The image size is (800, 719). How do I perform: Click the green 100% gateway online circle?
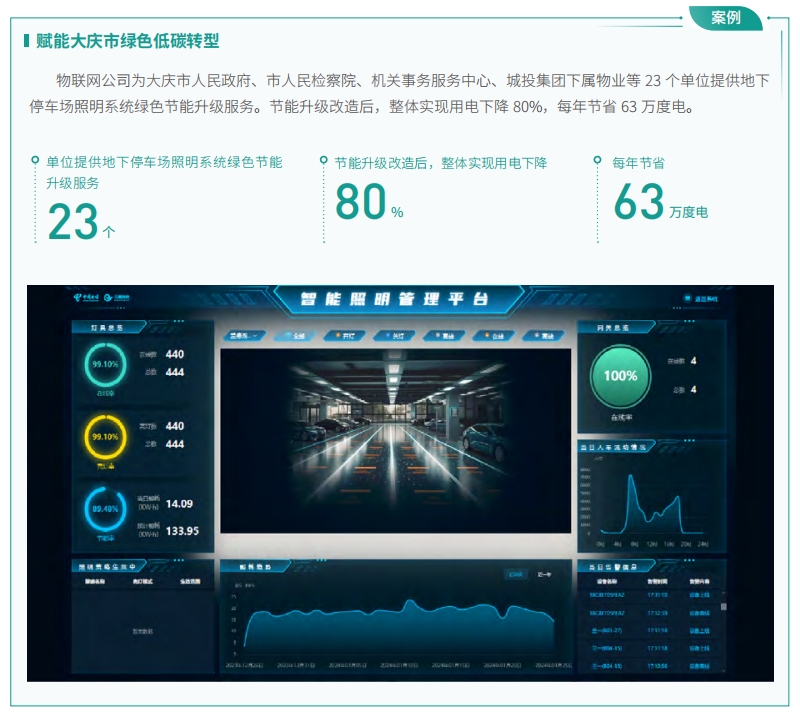pos(620,377)
